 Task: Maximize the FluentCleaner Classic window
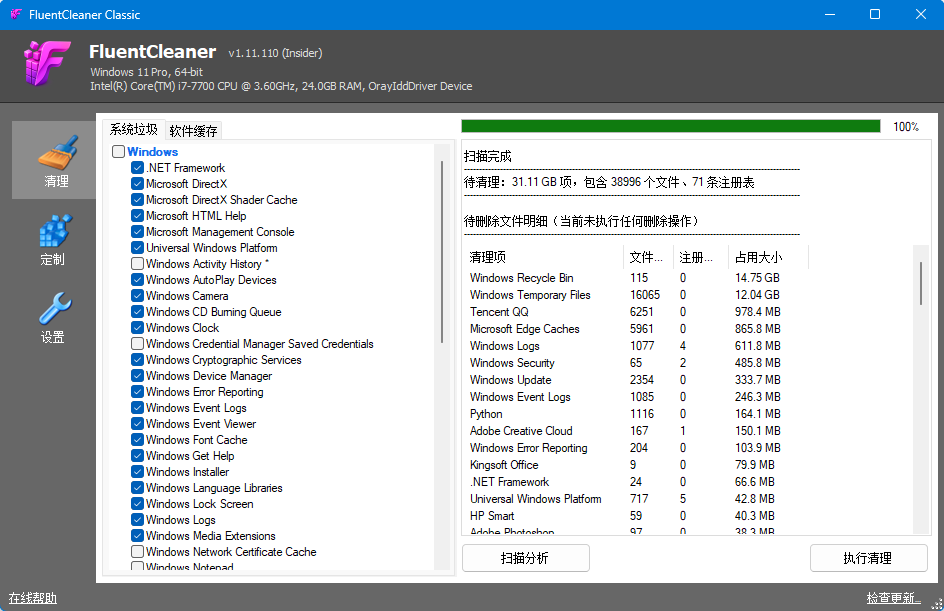pyautogui.click(x=875, y=14)
